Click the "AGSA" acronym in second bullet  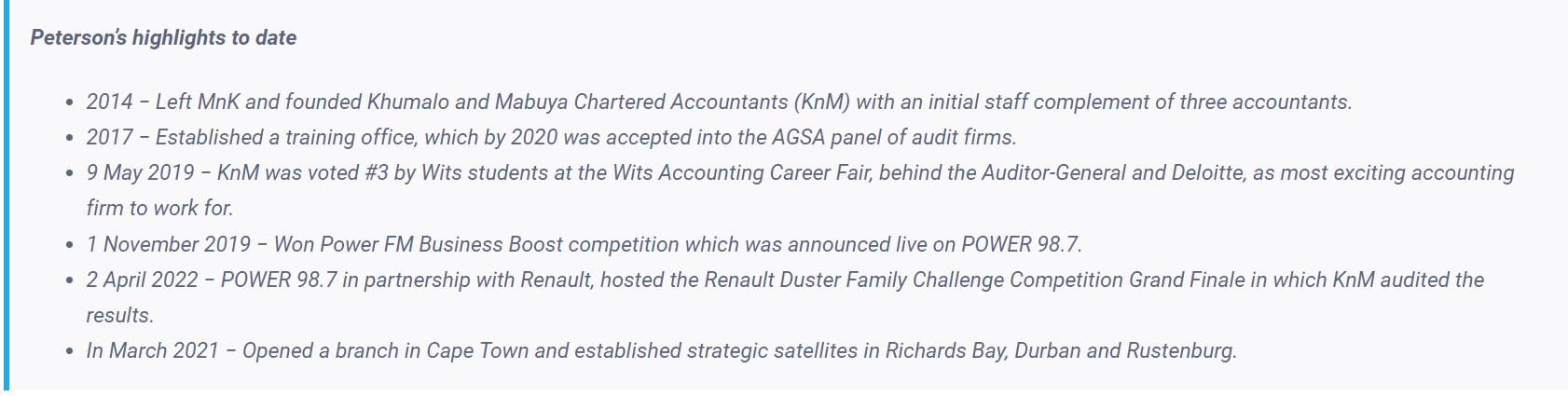(798, 138)
